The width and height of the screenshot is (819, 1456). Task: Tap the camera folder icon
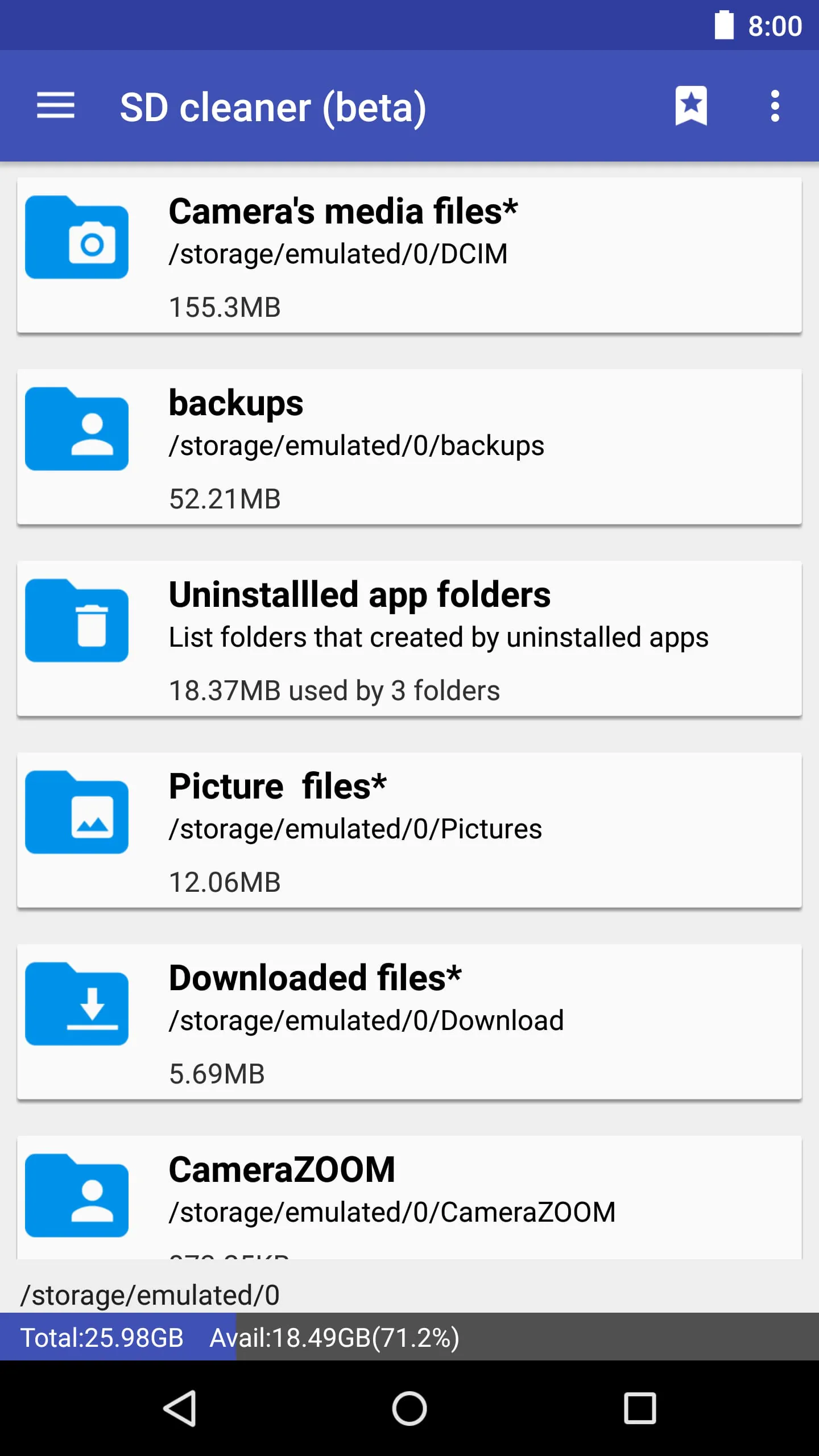pos(77,238)
